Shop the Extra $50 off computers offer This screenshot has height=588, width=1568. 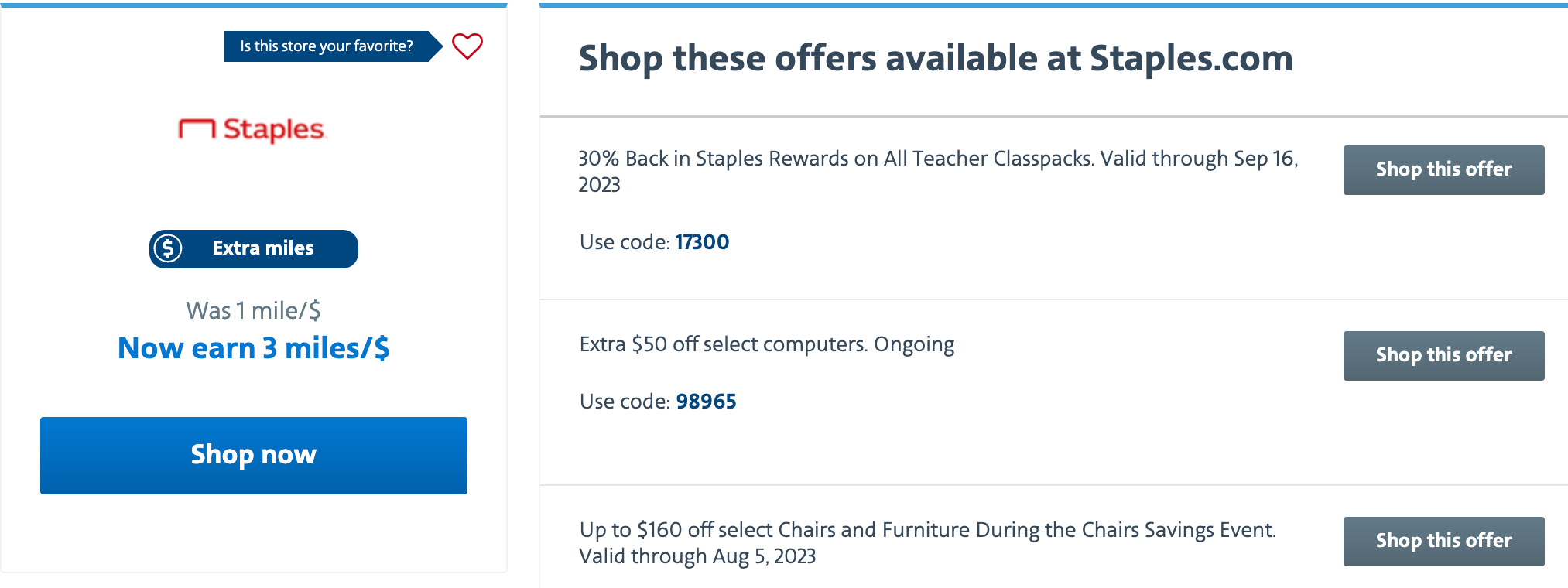[x=1443, y=355]
